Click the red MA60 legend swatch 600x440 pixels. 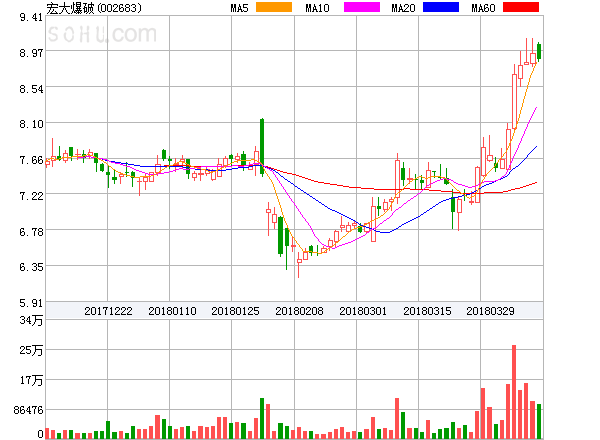tap(521, 7)
